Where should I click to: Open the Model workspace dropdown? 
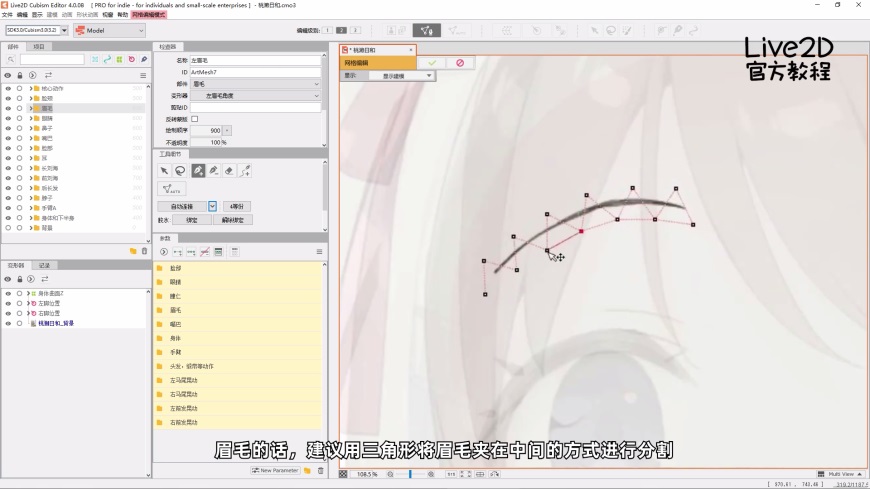pos(109,31)
